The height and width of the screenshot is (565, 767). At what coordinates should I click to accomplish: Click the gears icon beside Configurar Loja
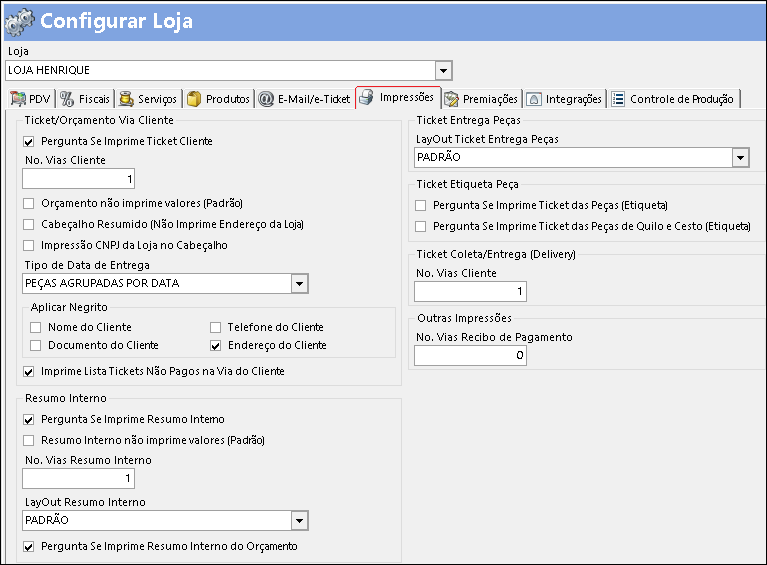tap(20, 22)
